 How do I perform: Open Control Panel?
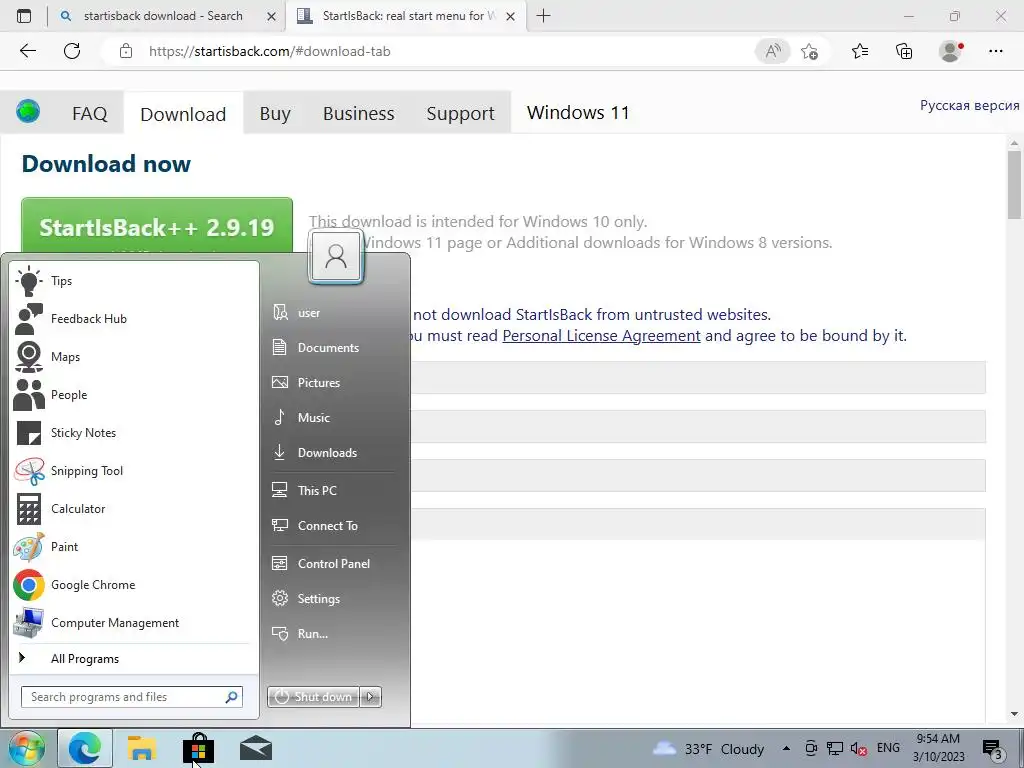click(333, 564)
